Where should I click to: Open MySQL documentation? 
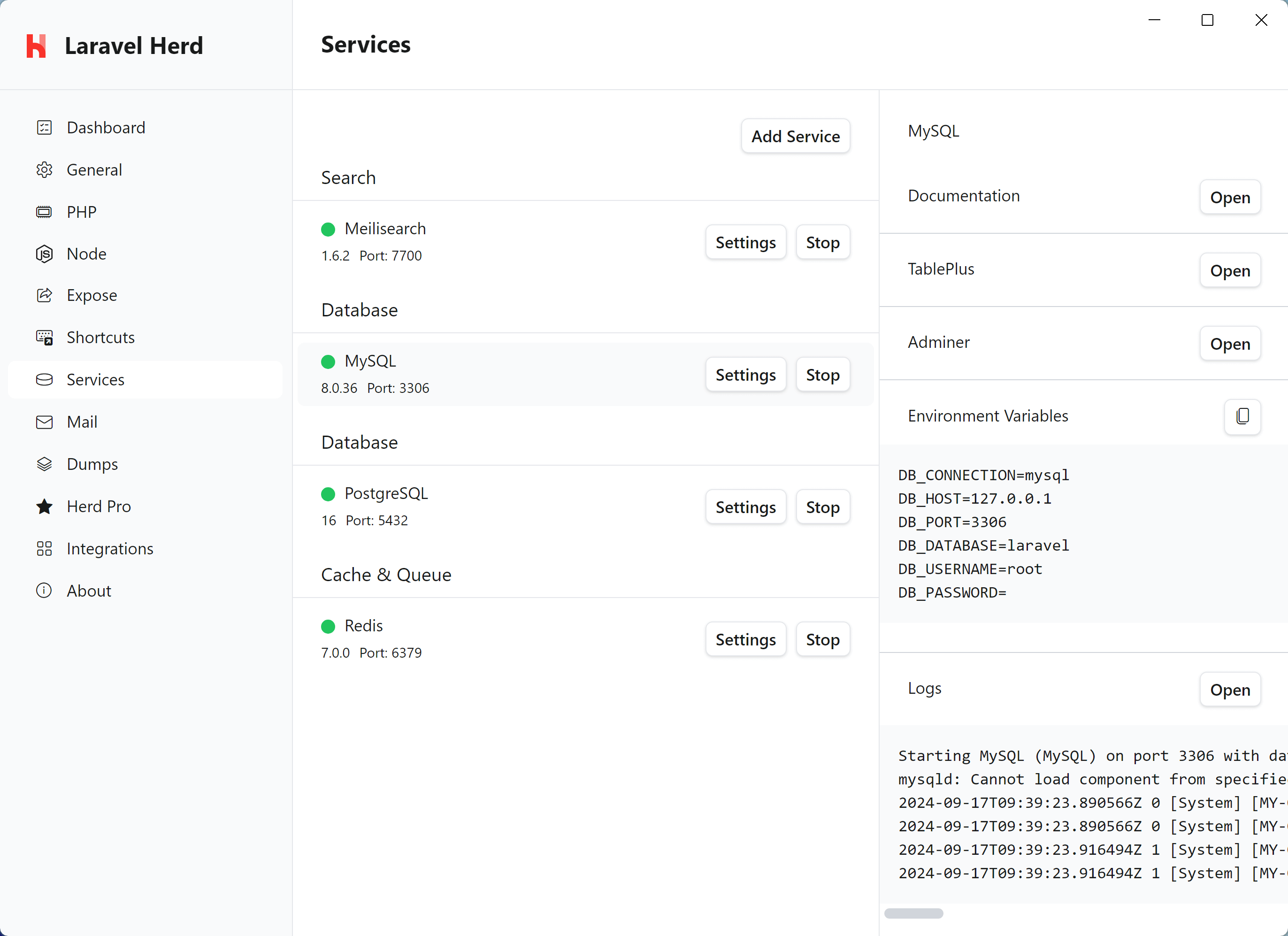pyautogui.click(x=1229, y=196)
